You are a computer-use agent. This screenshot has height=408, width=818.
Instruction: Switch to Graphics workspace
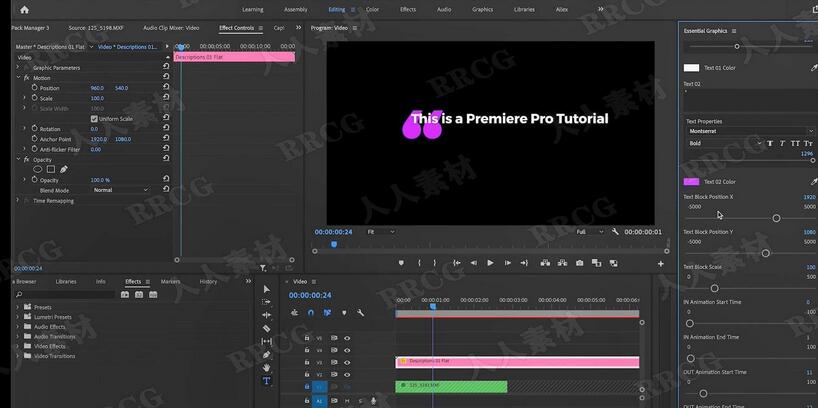[483, 9]
